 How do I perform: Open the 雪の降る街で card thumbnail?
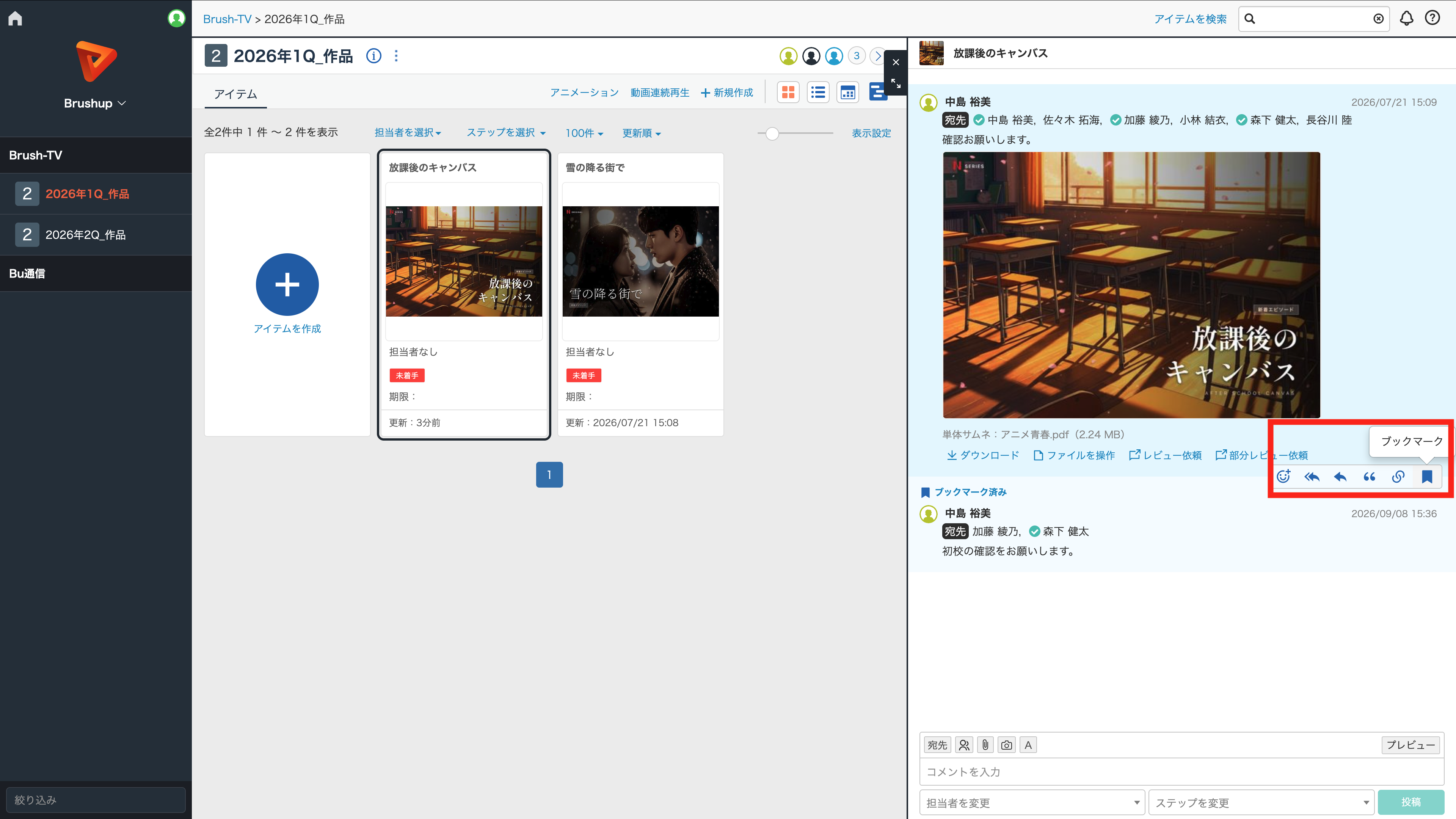coord(640,261)
